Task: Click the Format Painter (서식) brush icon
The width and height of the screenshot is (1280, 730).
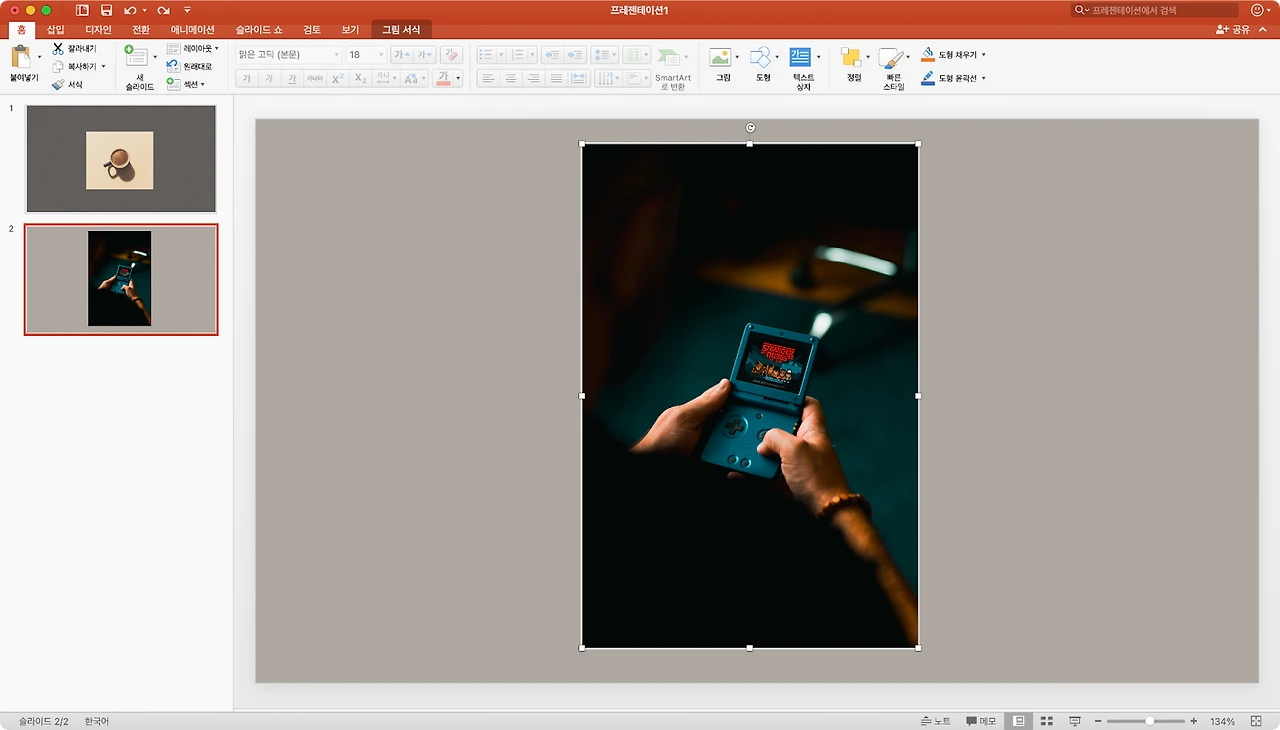Action: coord(58,85)
